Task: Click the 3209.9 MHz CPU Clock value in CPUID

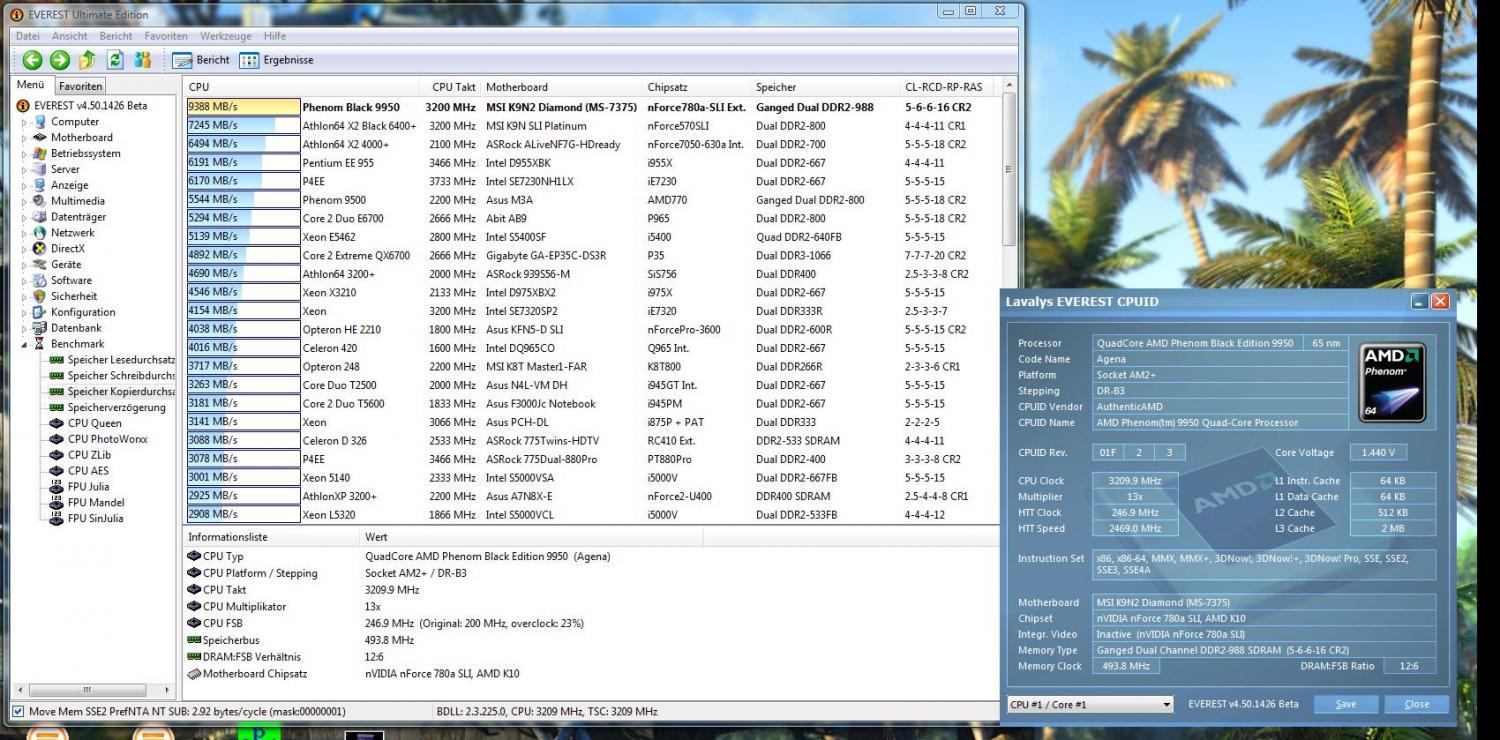Action: tap(1135, 481)
